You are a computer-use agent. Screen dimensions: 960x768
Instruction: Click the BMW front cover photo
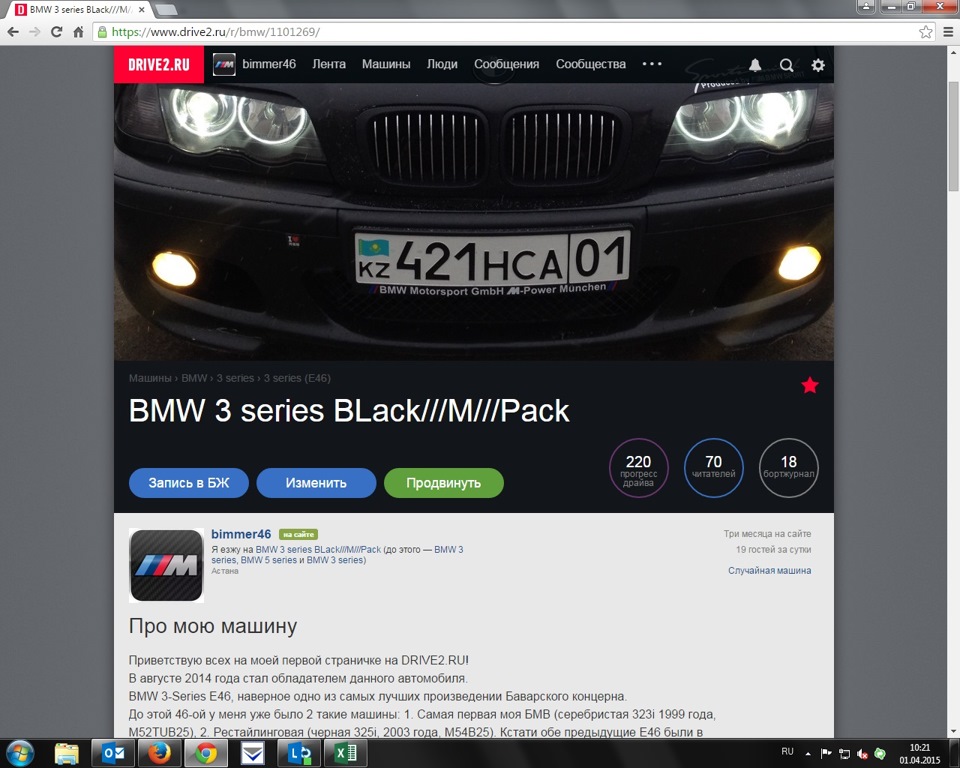tap(474, 222)
